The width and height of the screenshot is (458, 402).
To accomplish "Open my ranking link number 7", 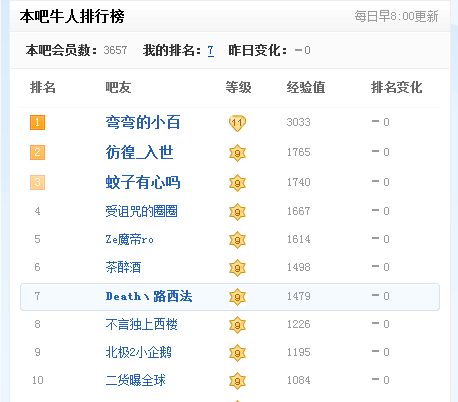I will tap(211, 51).
